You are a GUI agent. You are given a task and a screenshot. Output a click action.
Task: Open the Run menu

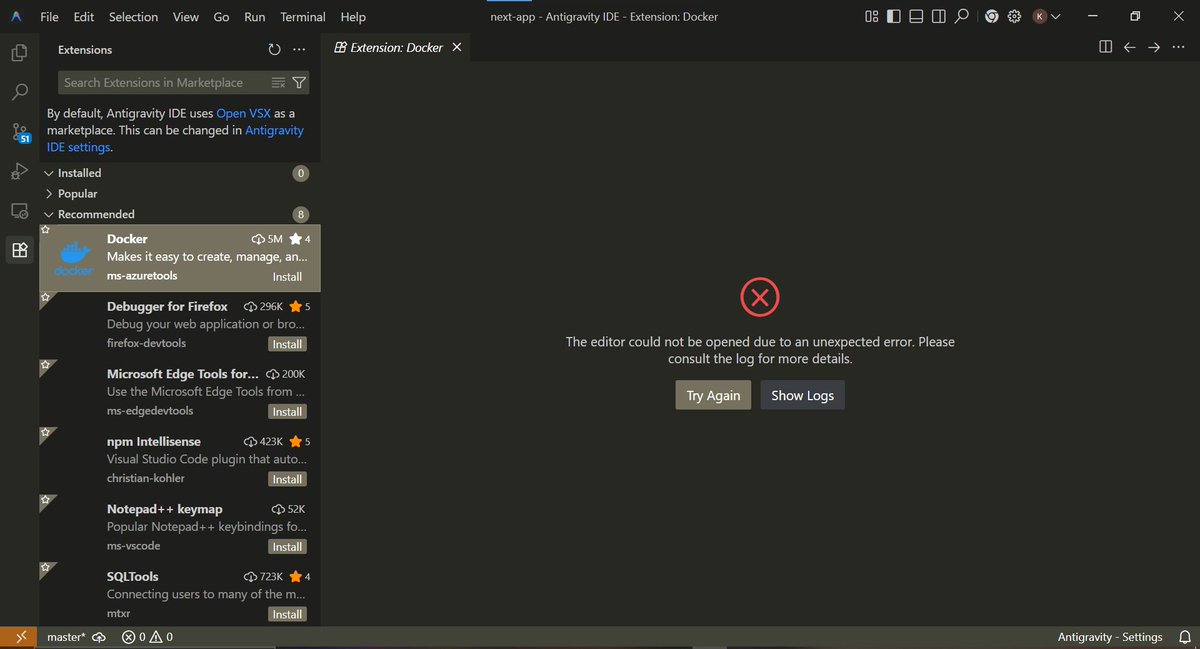coord(255,17)
